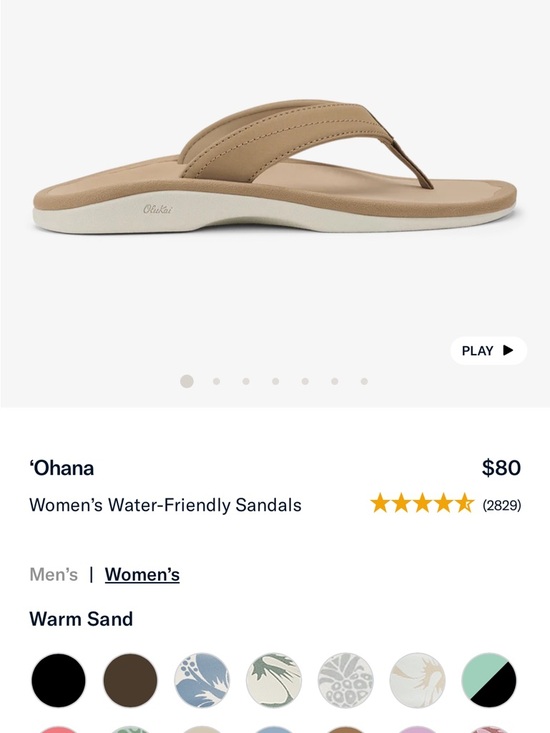Image resolution: width=550 pixels, height=733 pixels.
Task: Open the 2829 reviews count link
Action: coord(502,505)
